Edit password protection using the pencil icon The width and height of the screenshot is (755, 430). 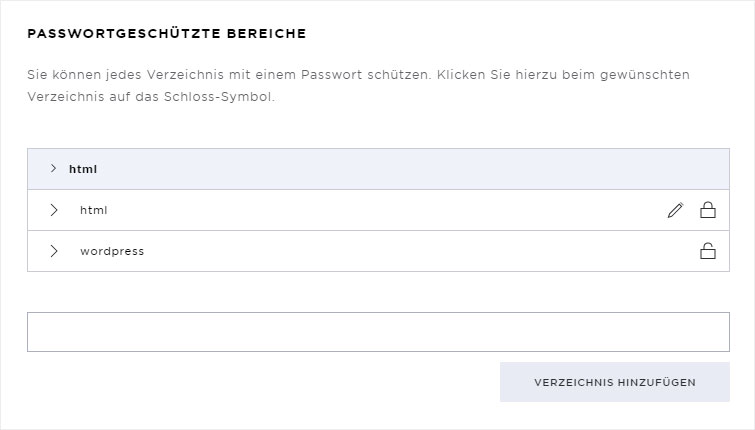(x=675, y=210)
